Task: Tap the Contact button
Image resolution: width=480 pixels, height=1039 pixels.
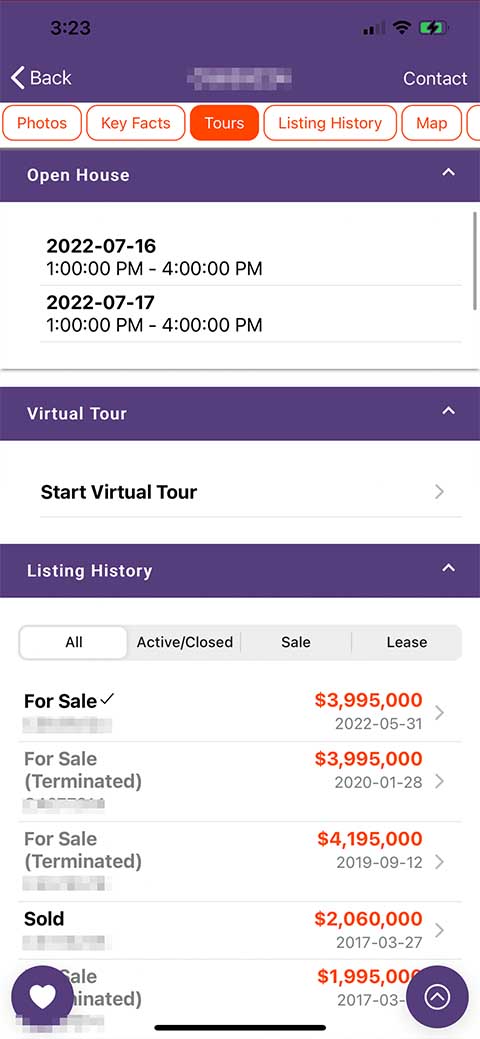Action: point(435,78)
